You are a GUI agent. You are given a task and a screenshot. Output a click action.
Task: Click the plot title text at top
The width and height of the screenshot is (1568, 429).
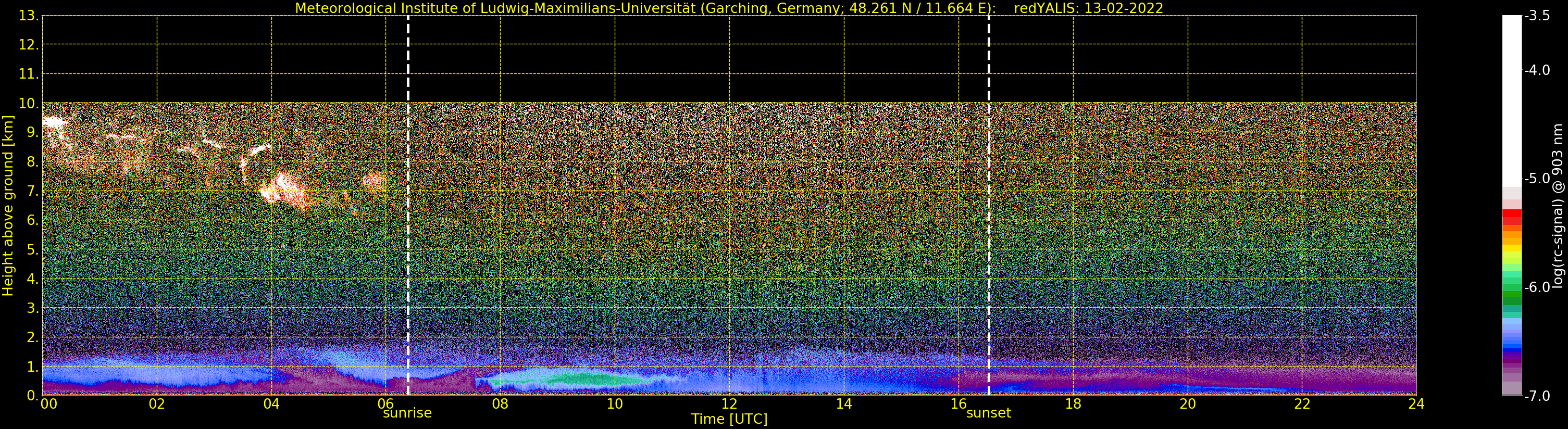pos(729,8)
